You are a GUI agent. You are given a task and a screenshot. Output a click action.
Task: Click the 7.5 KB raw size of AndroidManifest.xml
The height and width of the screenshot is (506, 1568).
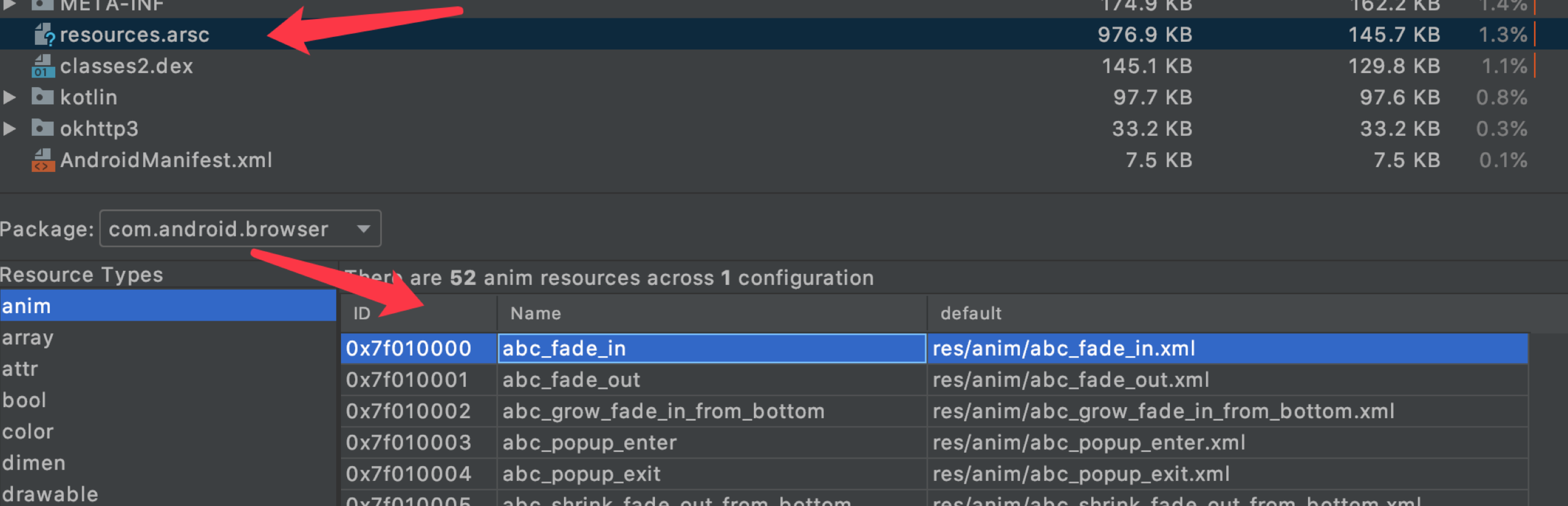click(x=1159, y=160)
